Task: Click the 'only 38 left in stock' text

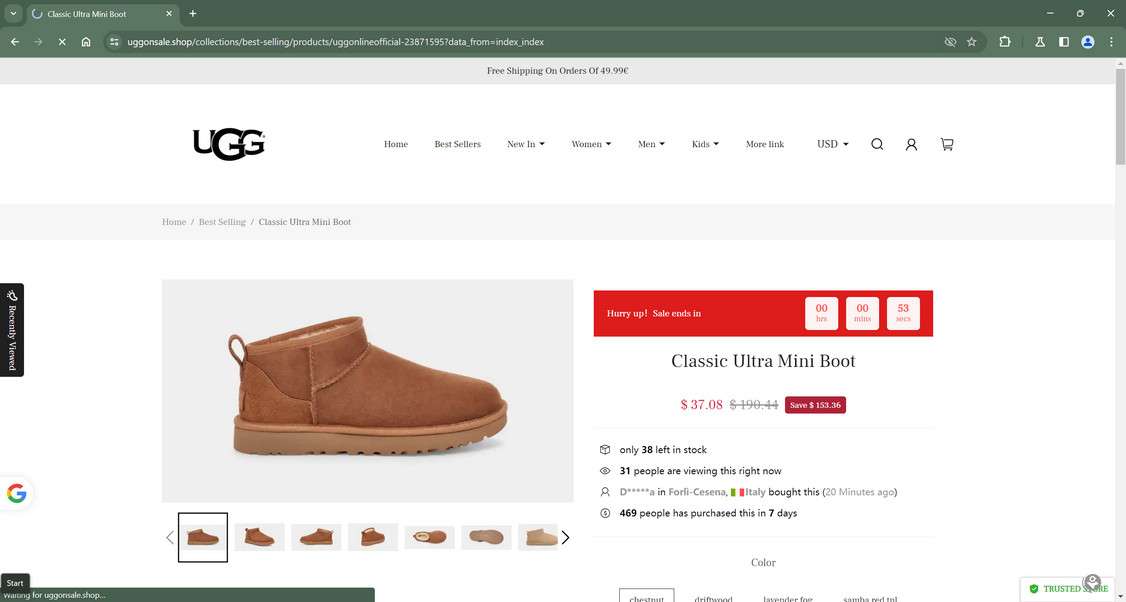Action: (x=663, y=450)
